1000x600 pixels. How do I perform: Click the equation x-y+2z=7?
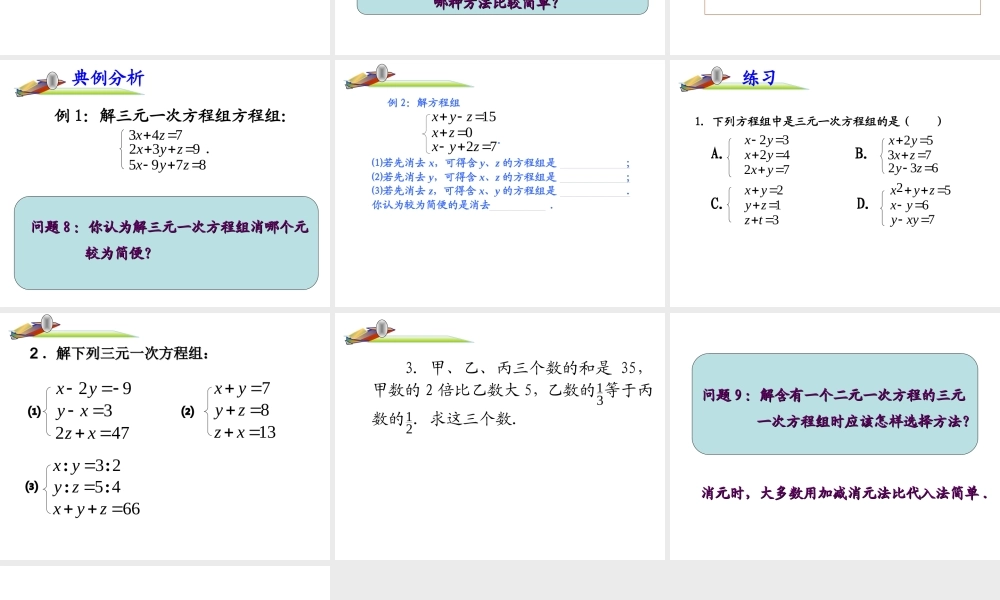point(464,147)
